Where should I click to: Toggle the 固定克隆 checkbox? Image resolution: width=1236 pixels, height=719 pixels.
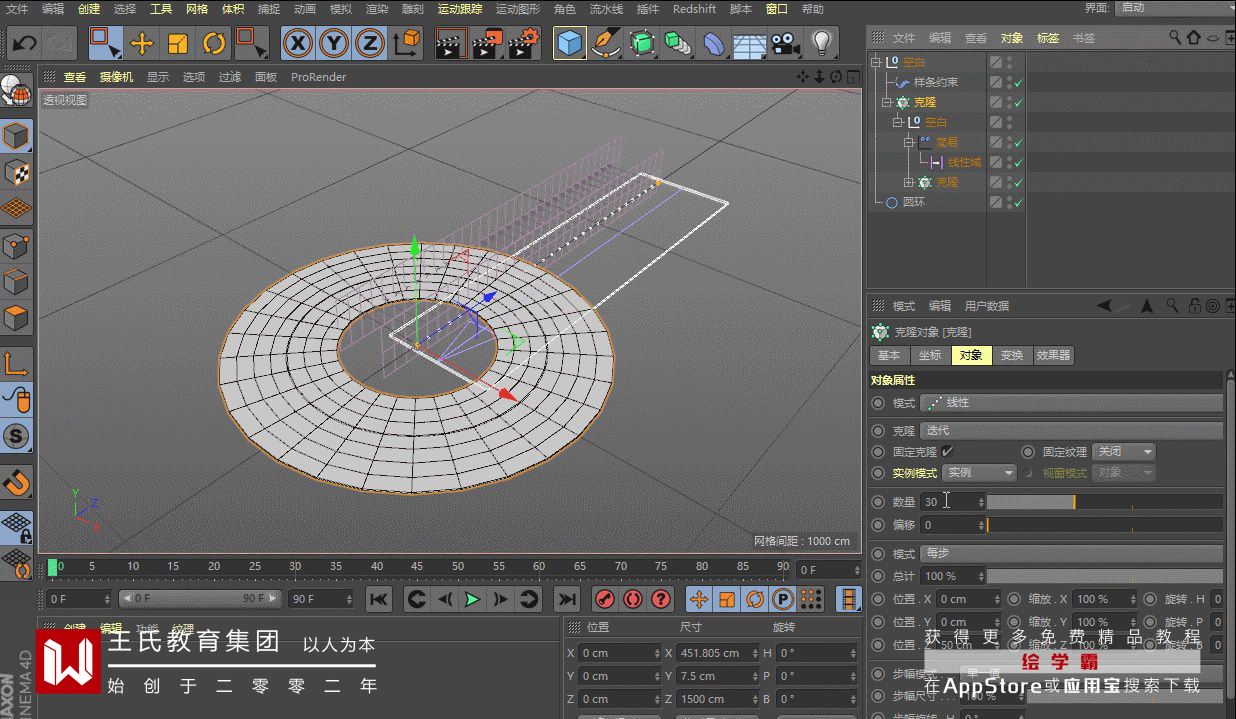947,452
